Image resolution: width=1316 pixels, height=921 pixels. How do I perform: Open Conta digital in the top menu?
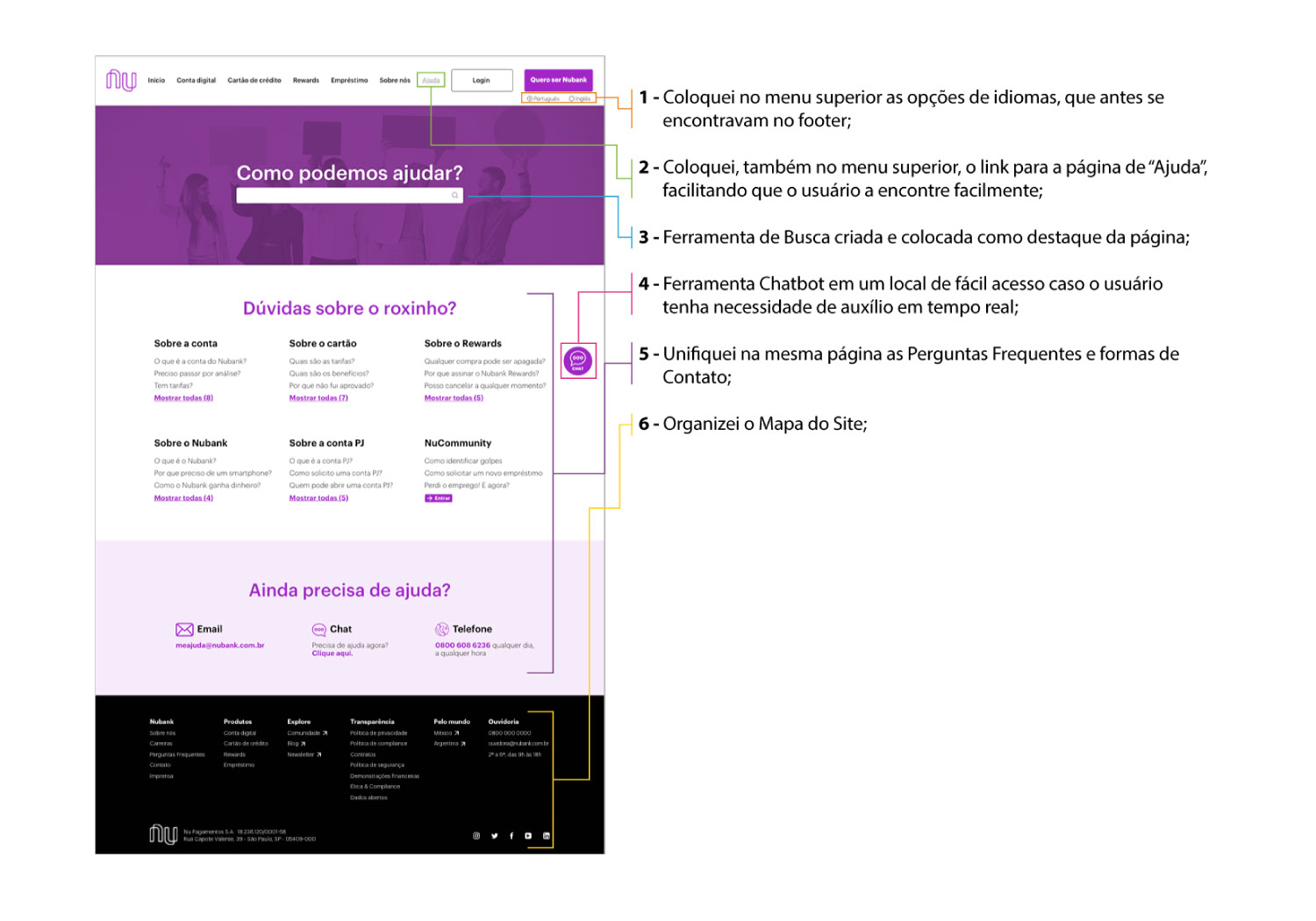click(197, 81)
